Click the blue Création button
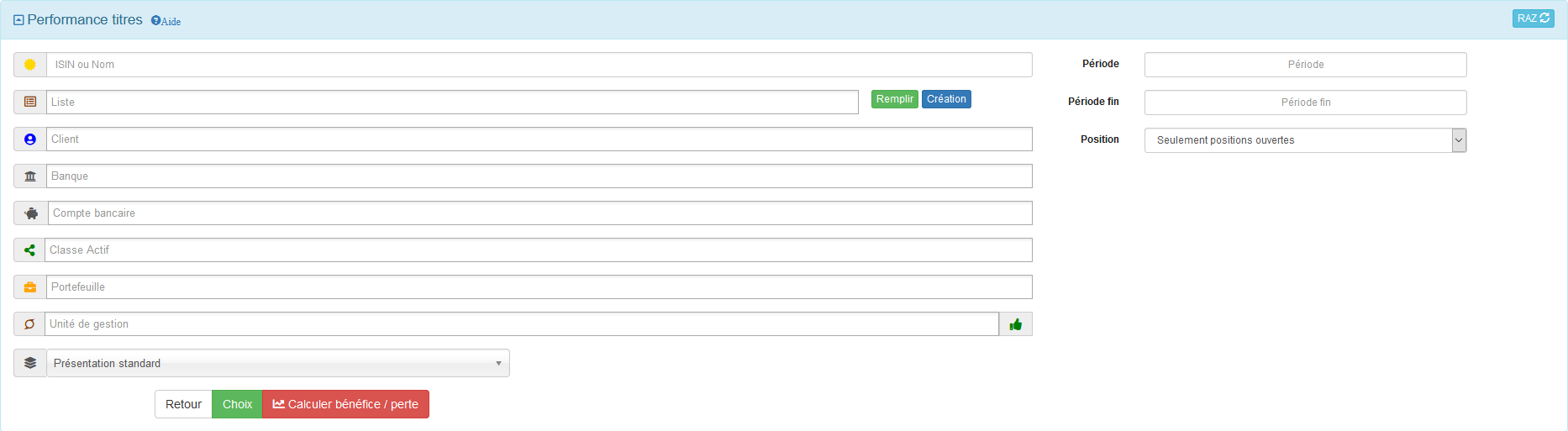The width and height of the screenshot is (1568, 431). 946,99
